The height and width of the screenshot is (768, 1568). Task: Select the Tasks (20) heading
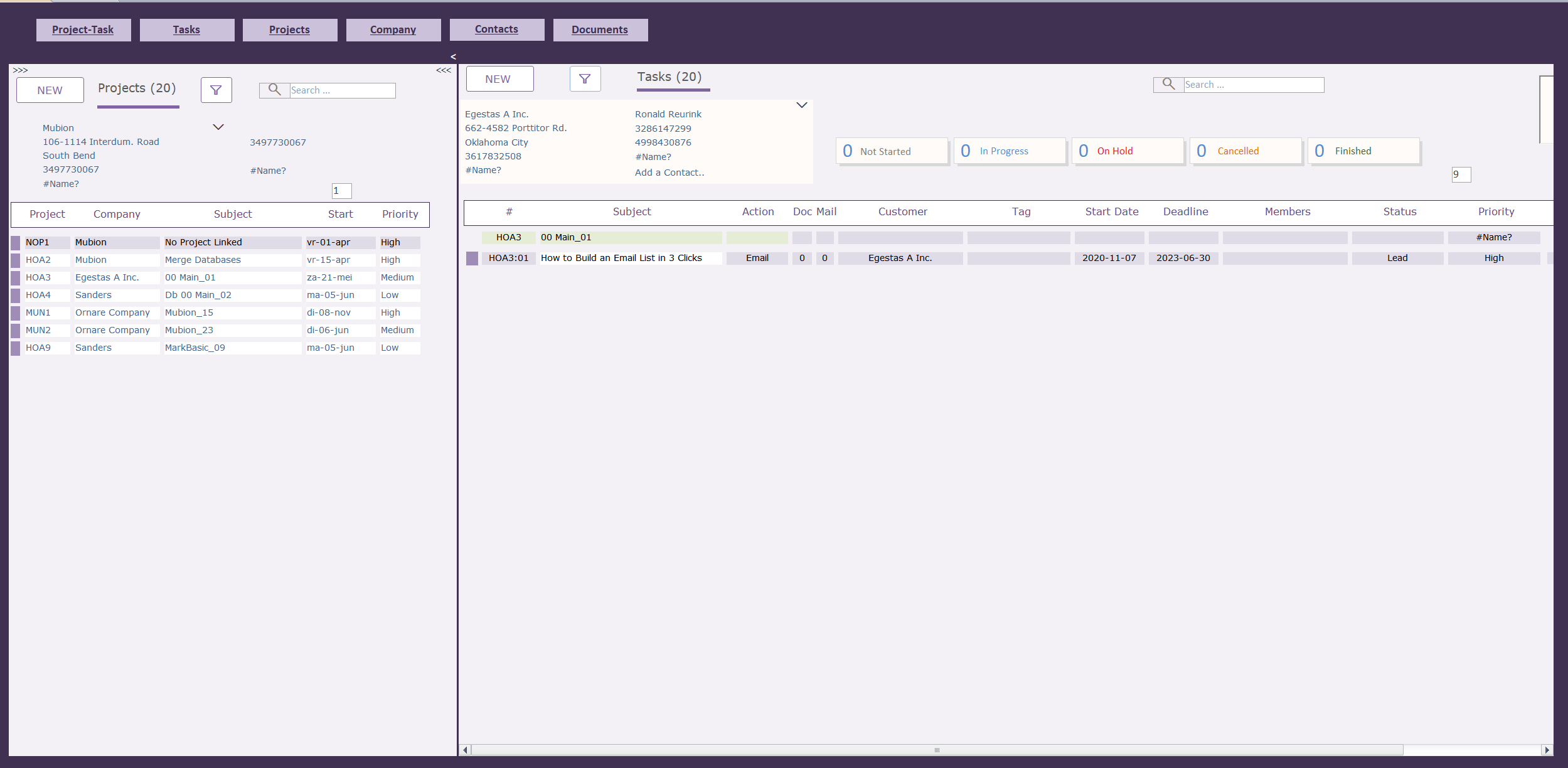pyautogui.click(x=669, y=77)
